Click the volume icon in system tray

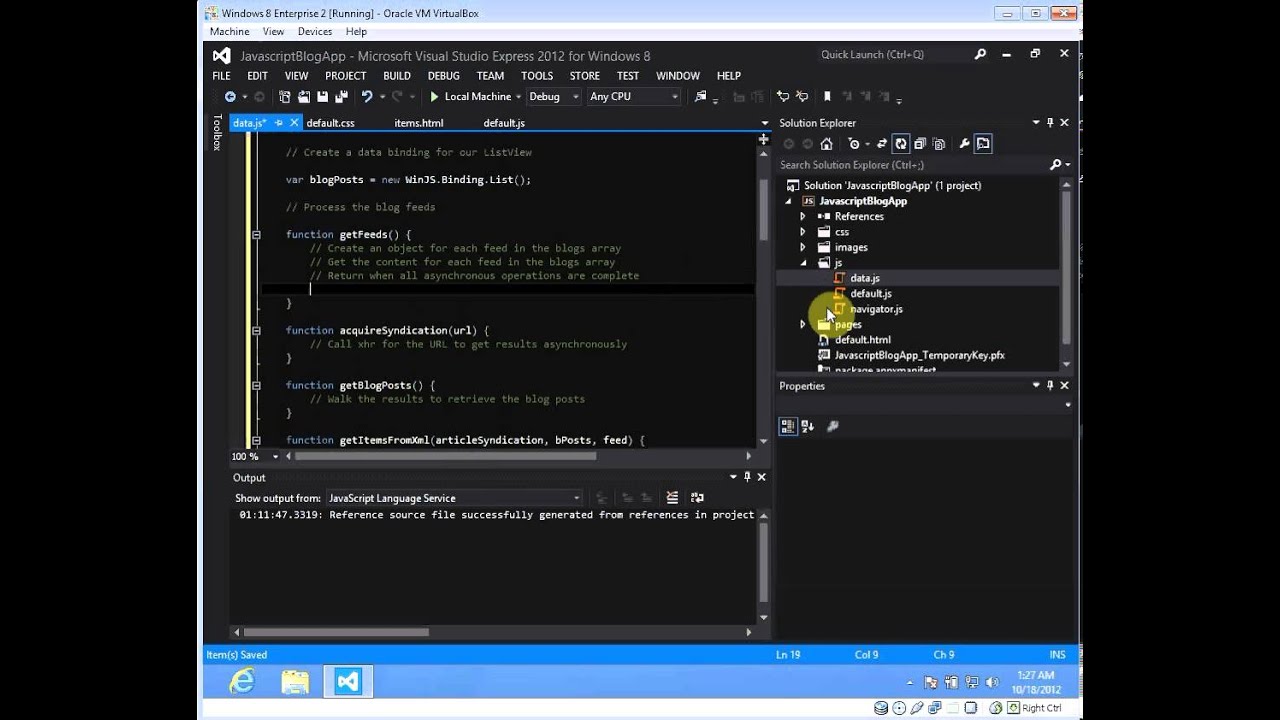(x=992, y=682)
